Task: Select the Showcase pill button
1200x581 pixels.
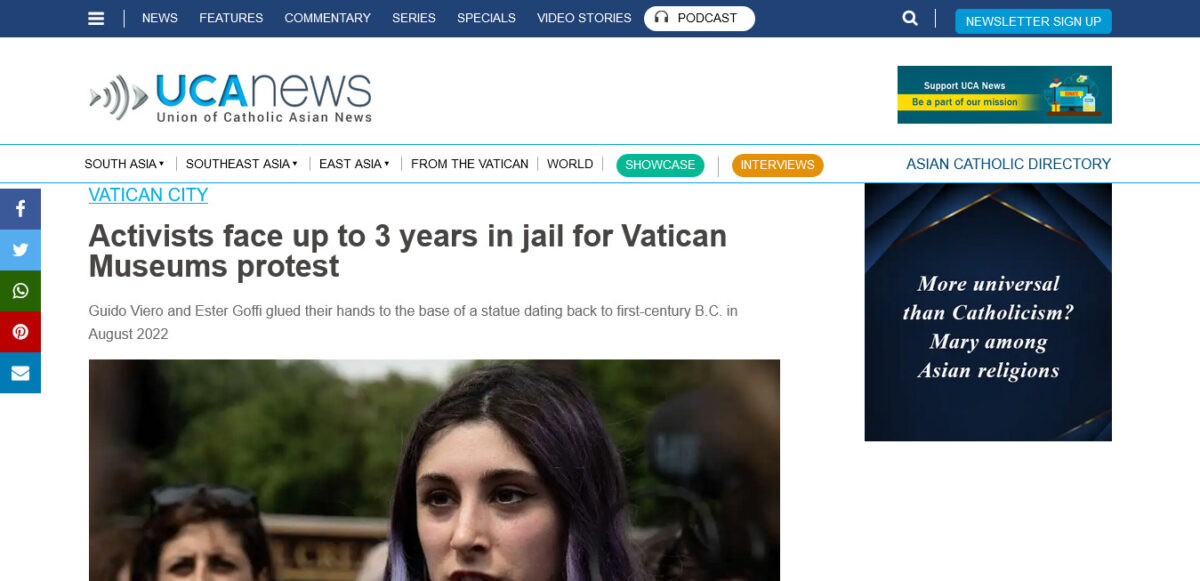Action: [x=660, y=165]
